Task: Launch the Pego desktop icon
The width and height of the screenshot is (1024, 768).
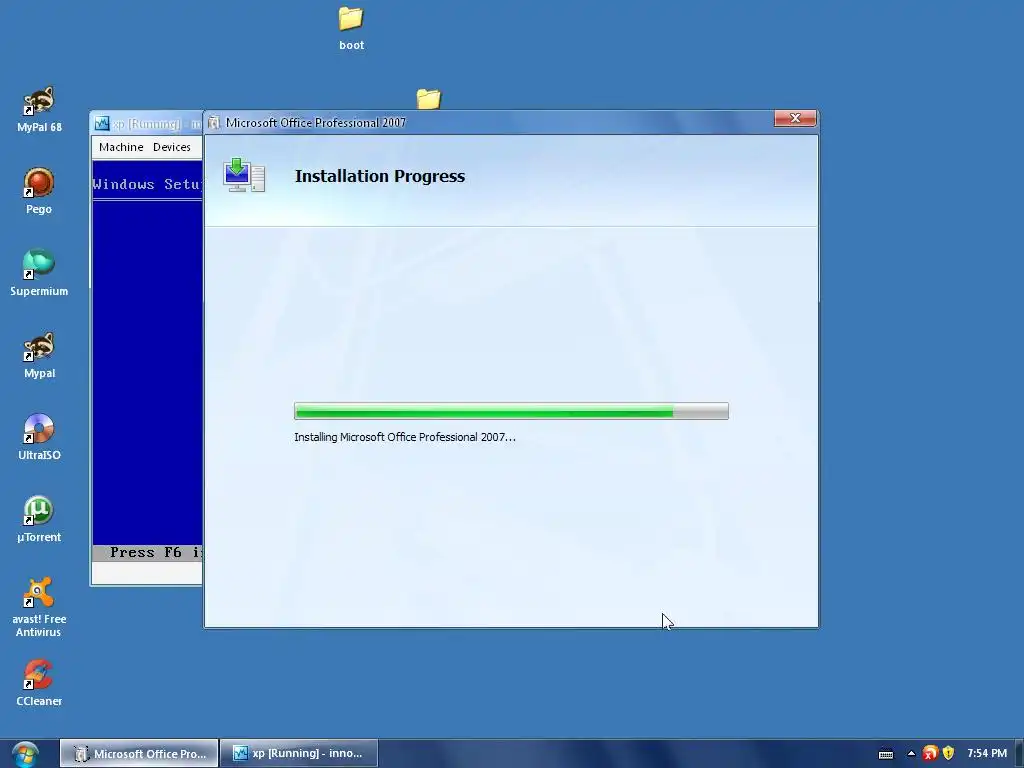Action: click(39, 191)
